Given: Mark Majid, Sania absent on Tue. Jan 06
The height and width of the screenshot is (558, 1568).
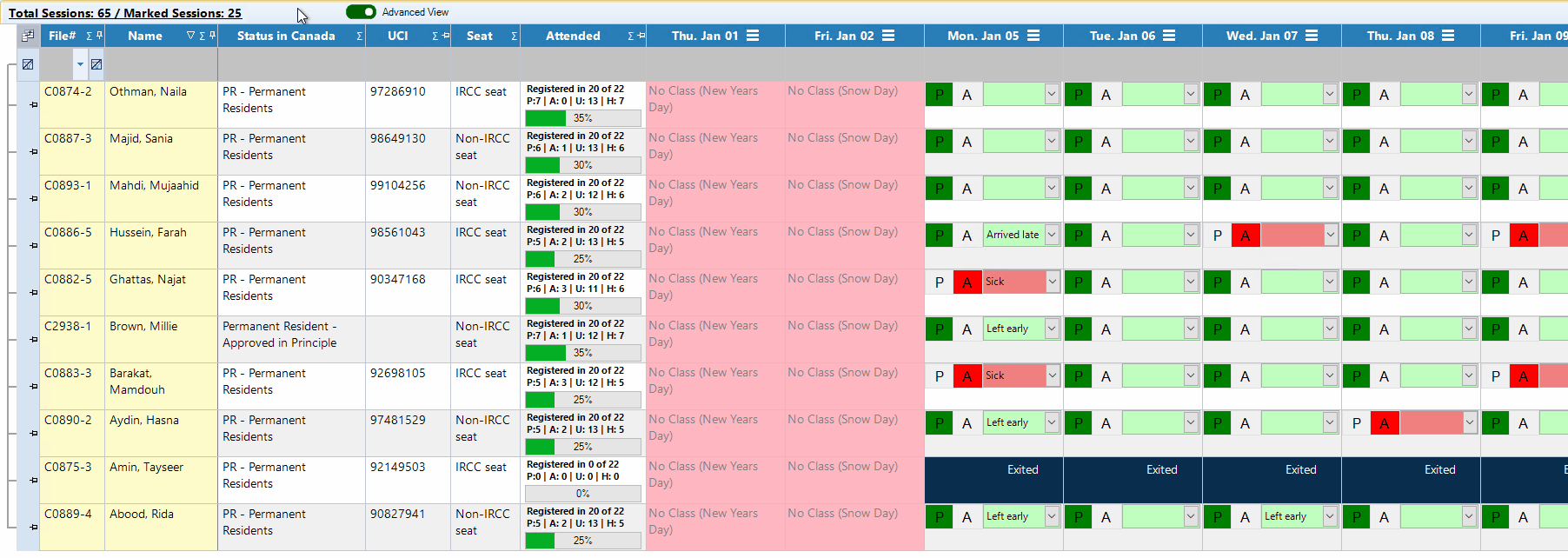Looking at the screenshot, I should 1106,142.
